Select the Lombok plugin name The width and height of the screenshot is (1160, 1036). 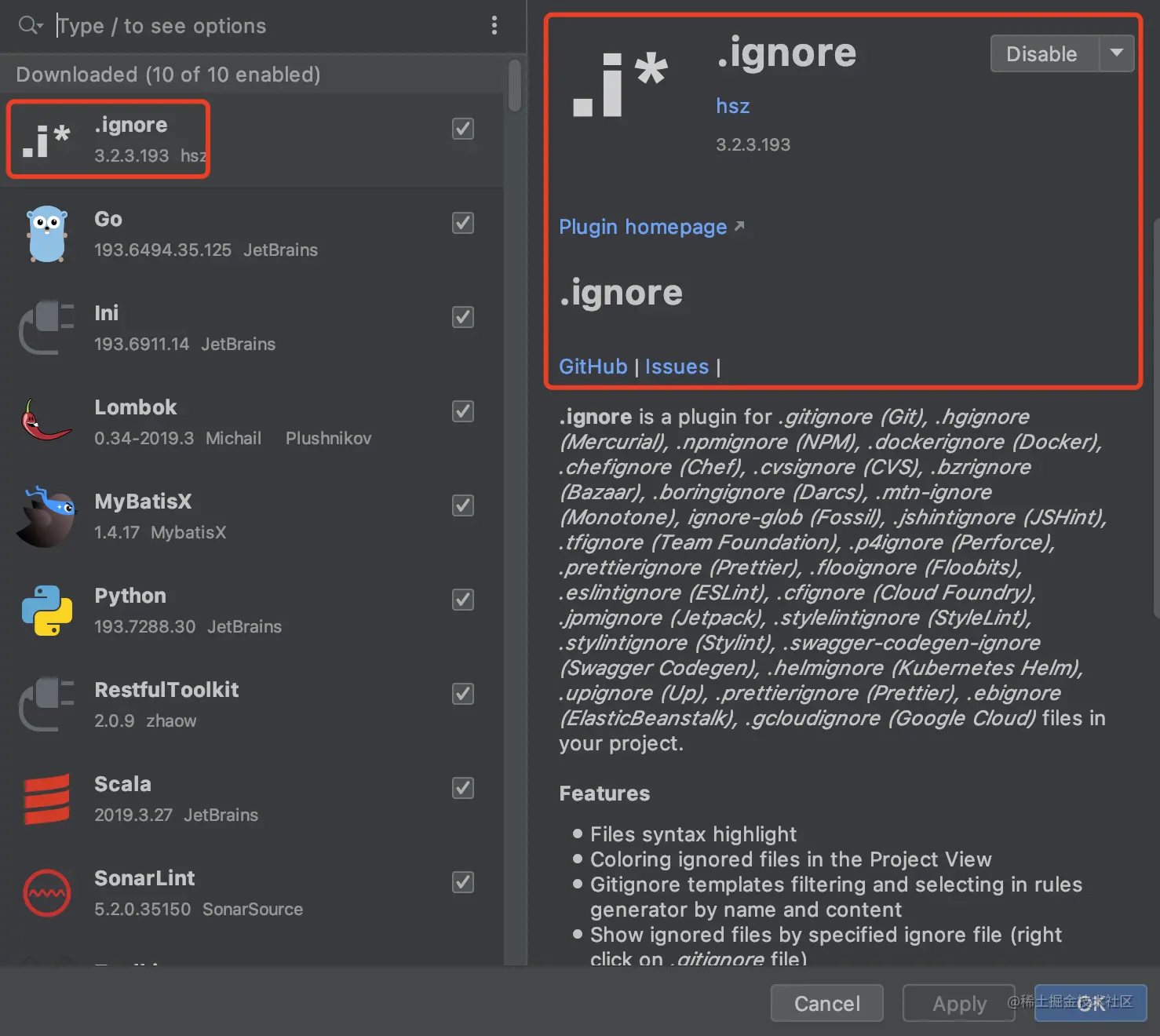click(x=136, y=407)
